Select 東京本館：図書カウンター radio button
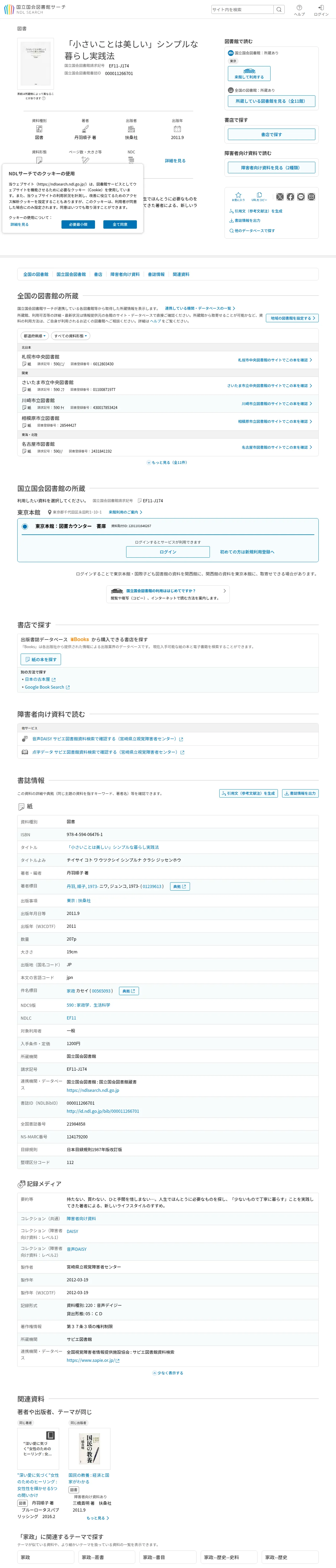Image resolution: width=336 pixels, height=1568 pixels. coord(25,527)
